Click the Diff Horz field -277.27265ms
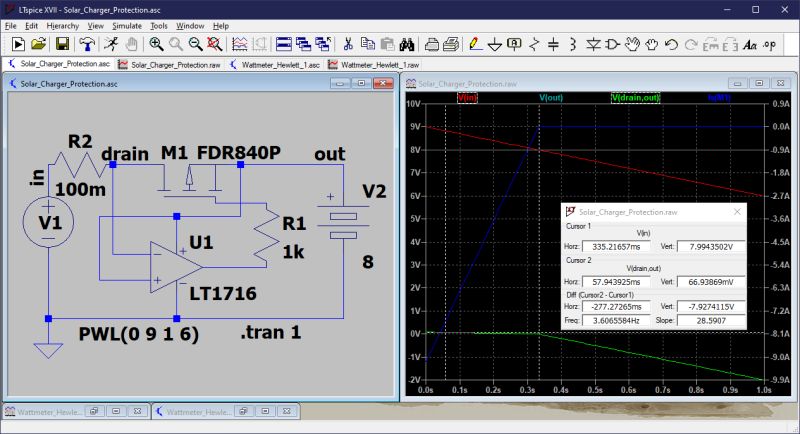This screenshot has width=800, height=434. [616, 307]
